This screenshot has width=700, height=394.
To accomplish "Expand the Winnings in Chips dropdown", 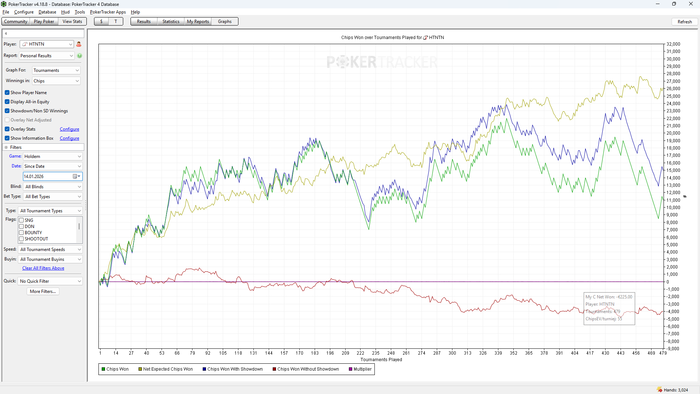I will (56, 81).
